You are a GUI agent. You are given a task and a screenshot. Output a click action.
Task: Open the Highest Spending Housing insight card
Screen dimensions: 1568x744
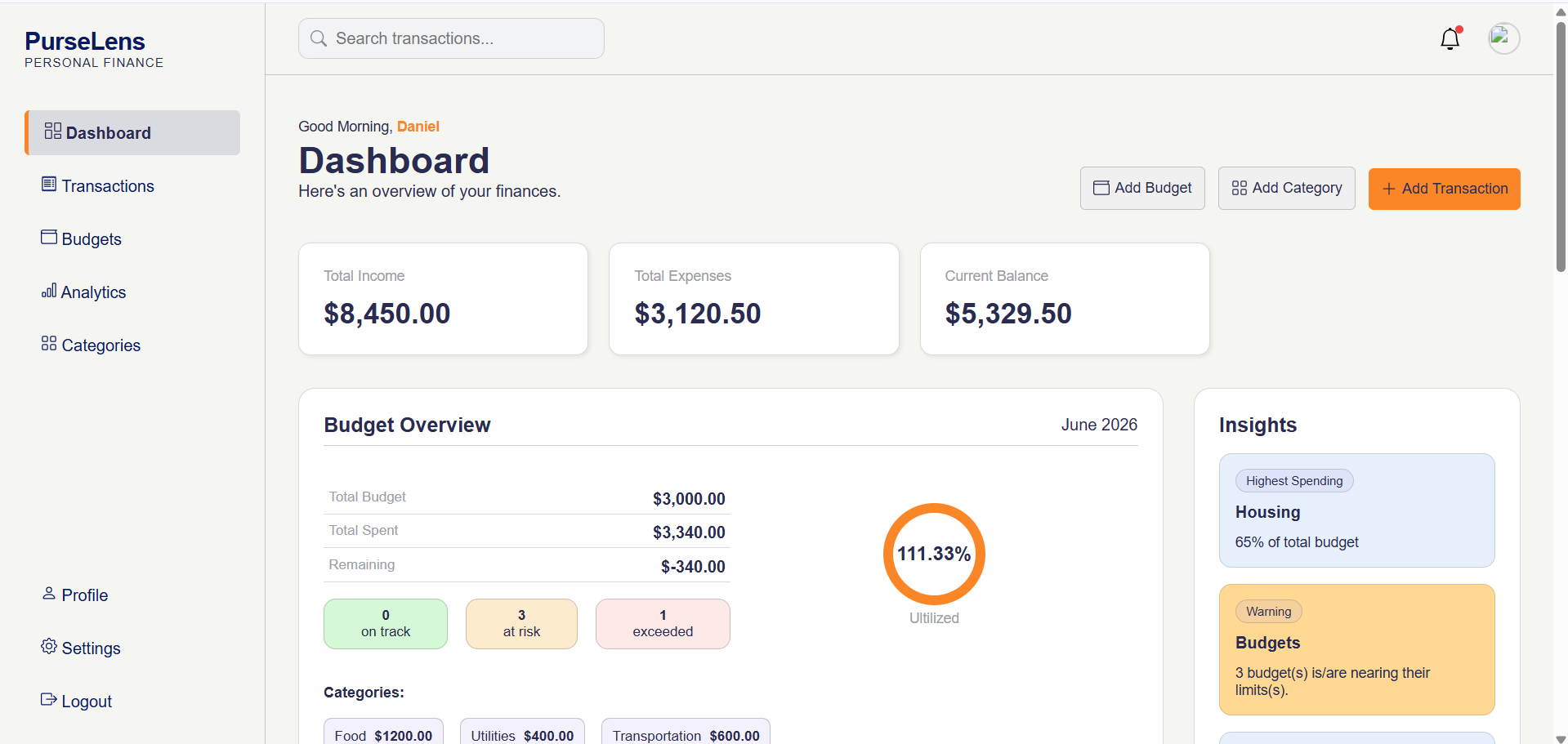pos(1357,510)
